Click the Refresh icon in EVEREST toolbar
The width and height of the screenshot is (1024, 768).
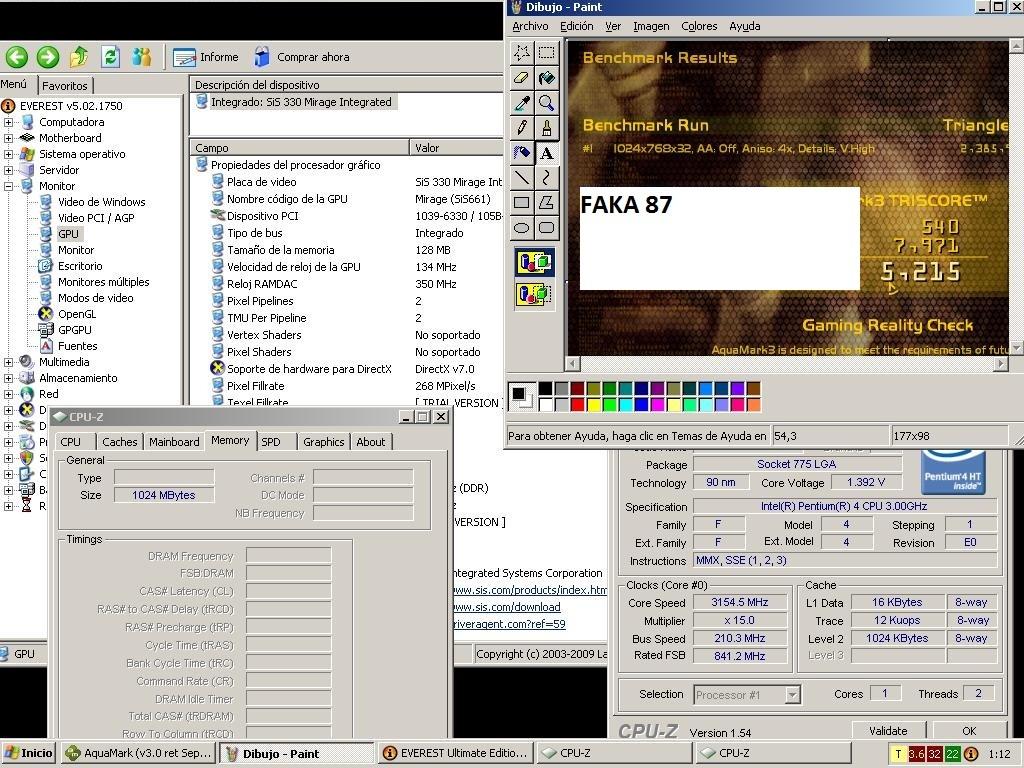click(x=110, y=57)
